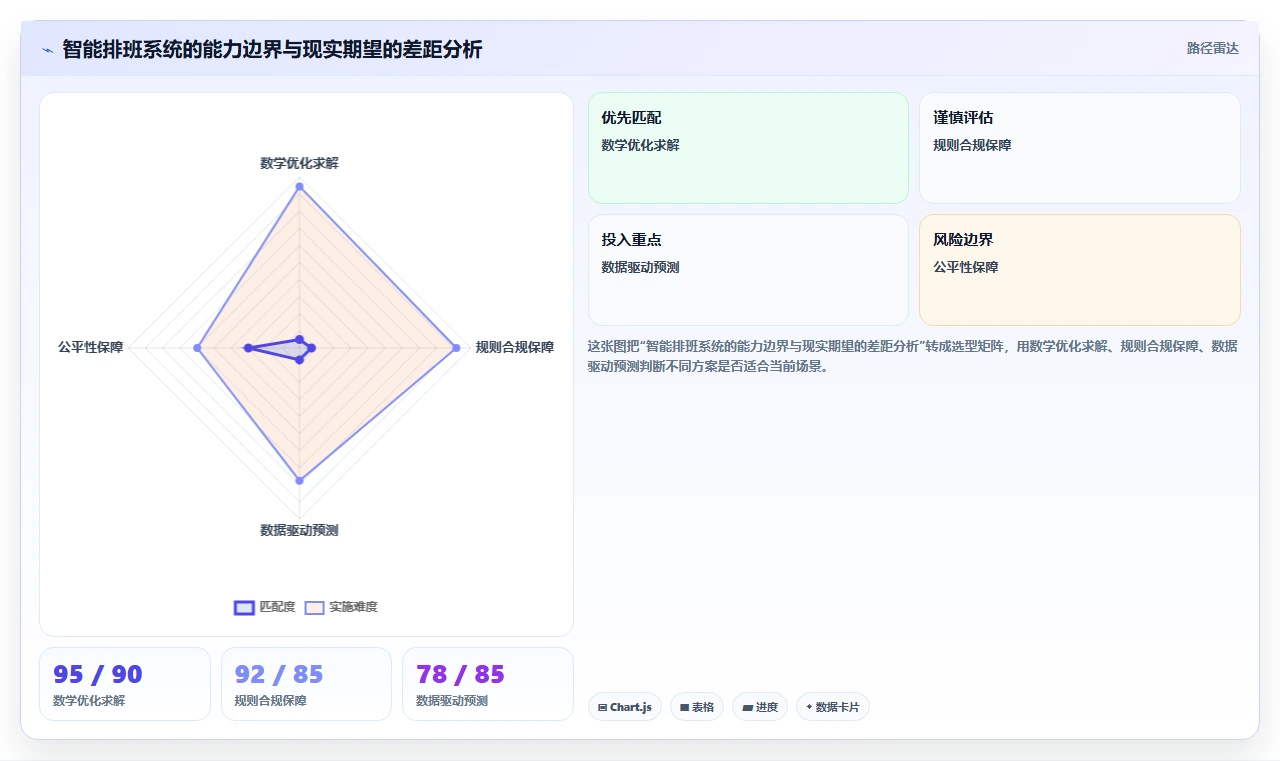1280x761 pixels.
Task: Click 数学优化求解 text in 优先匹配 card
Action: click(x=640, y=145)
